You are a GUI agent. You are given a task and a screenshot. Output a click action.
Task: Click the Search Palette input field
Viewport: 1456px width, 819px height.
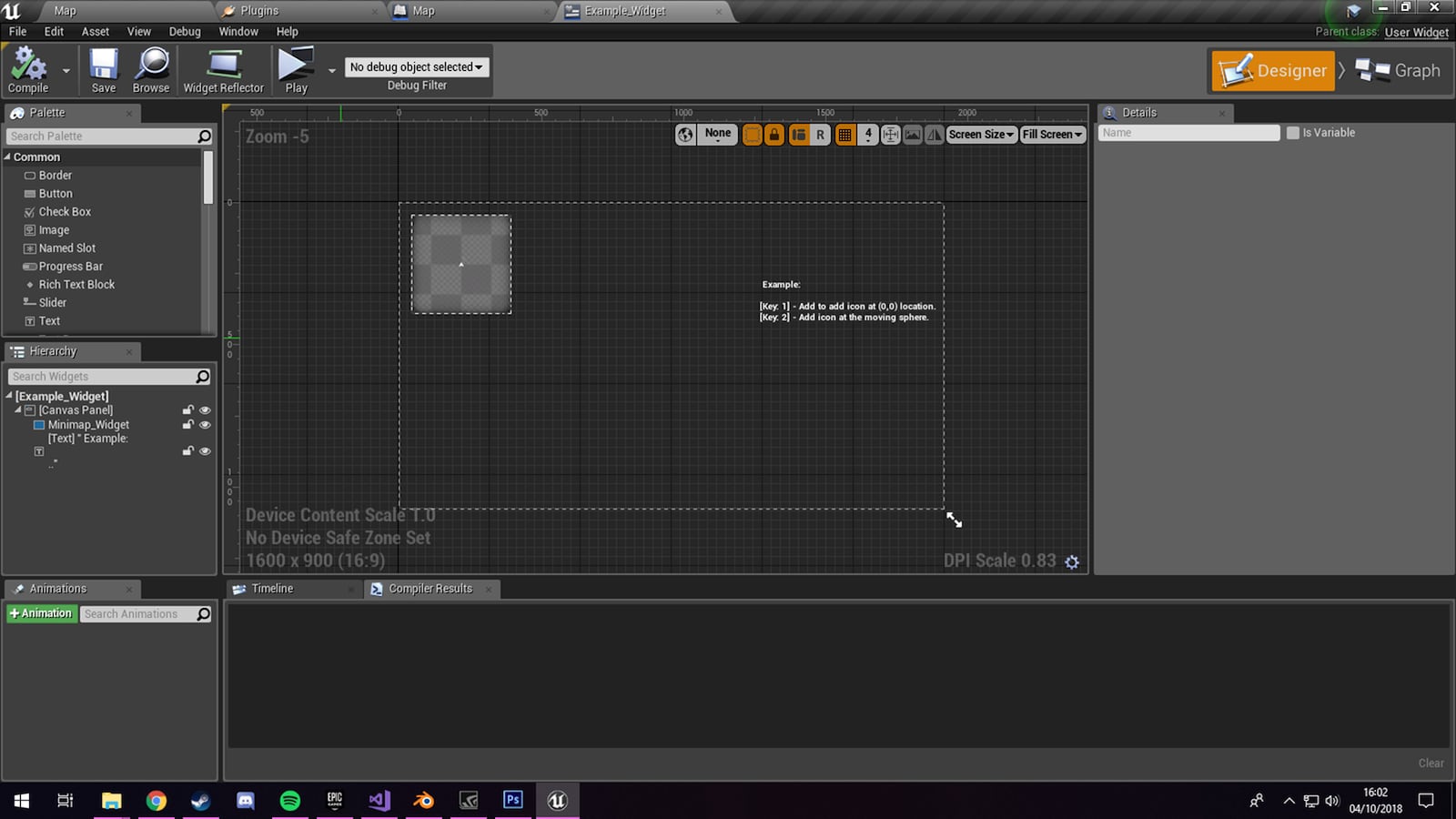click(100, 136)
